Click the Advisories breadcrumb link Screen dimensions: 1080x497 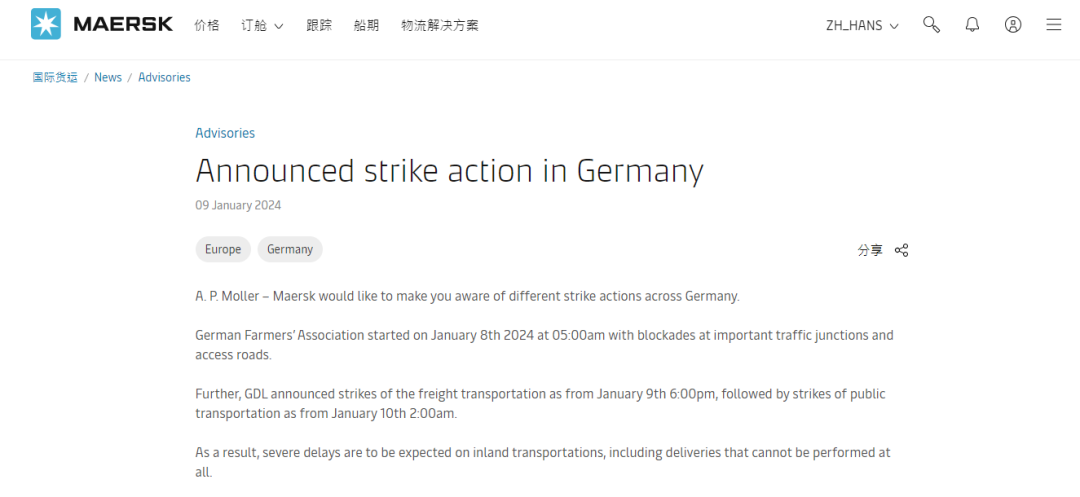[165, 77]
